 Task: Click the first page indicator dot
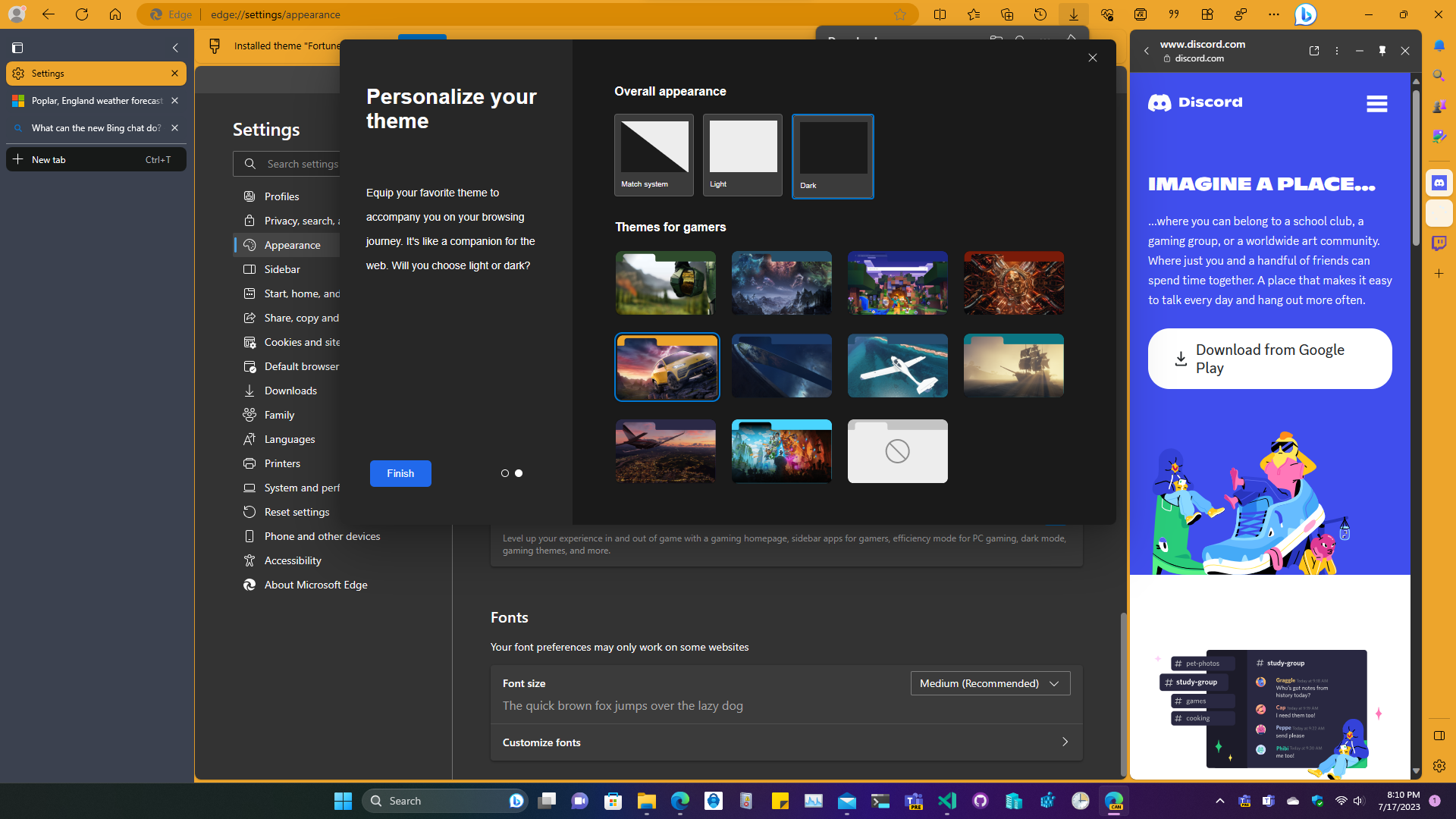(x=505, y=473)
